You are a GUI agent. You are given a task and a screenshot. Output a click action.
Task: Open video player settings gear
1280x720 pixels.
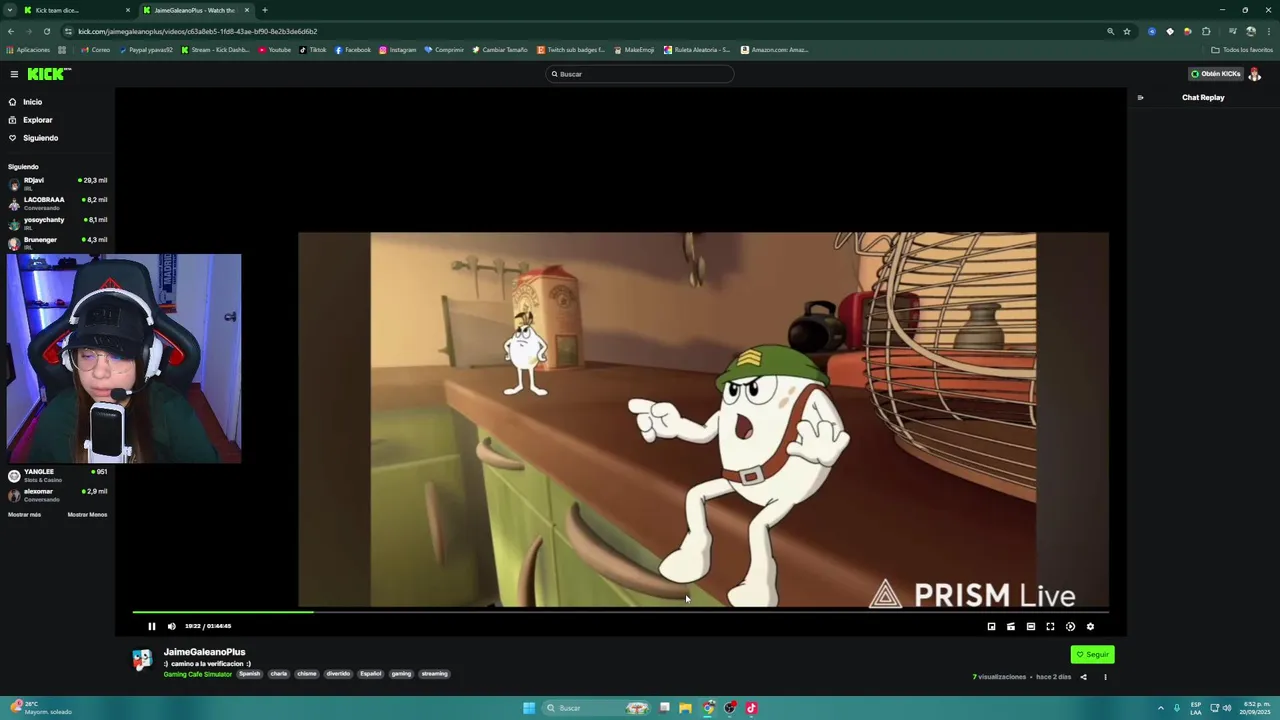(1090, 627)
